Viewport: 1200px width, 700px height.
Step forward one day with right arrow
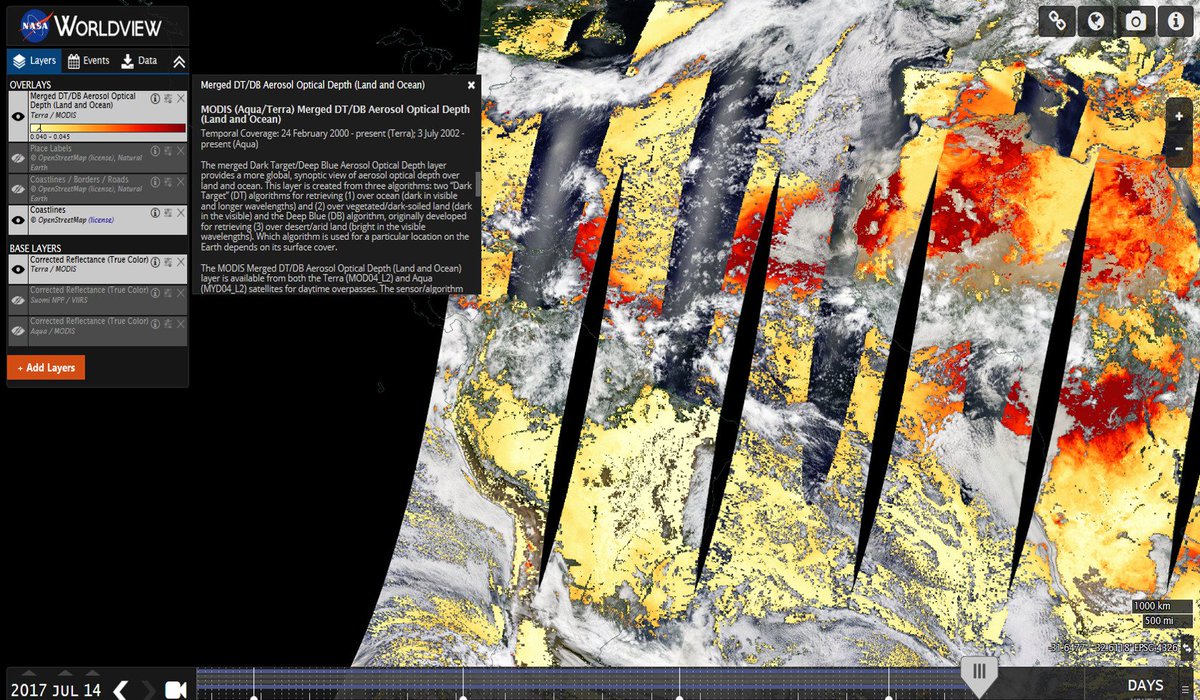point(147,690)
